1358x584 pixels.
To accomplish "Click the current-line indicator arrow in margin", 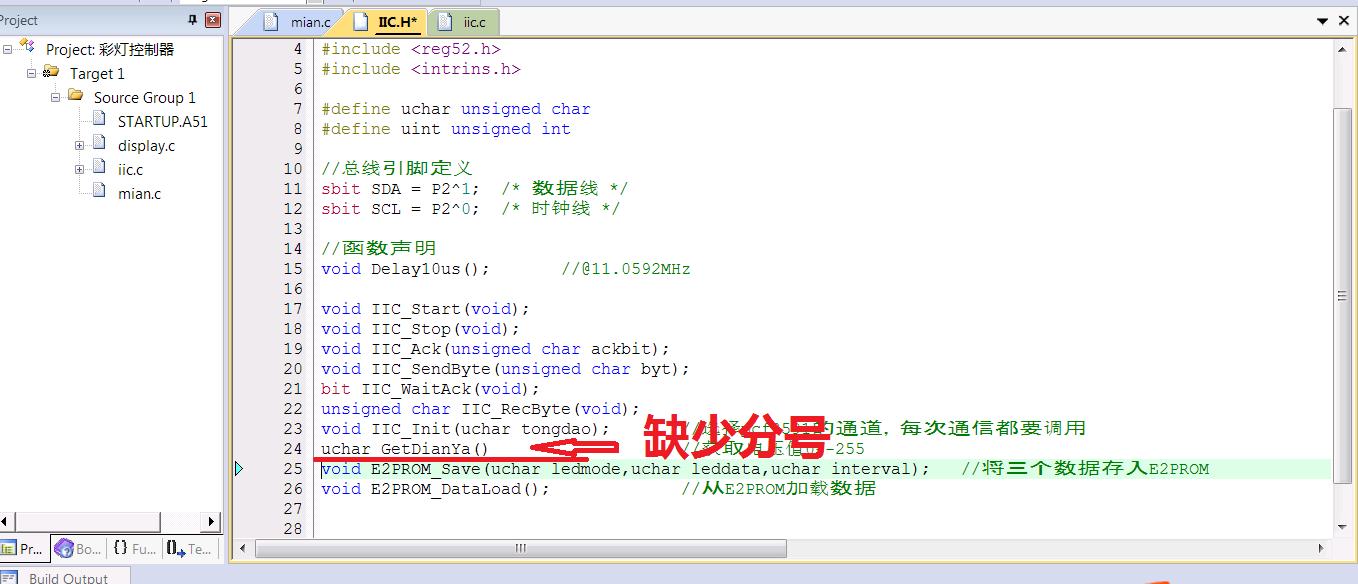I will (x=240, y=468).
